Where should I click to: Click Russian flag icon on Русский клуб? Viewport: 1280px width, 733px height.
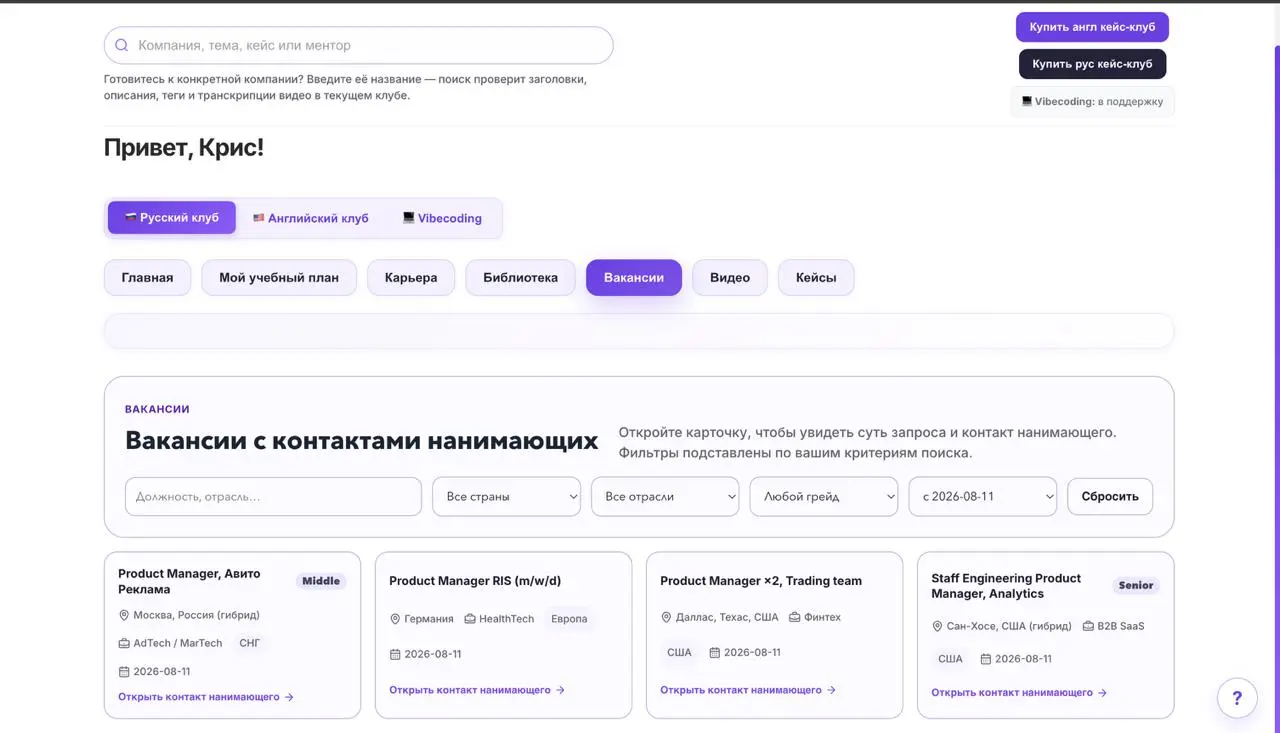click(x=130, y=217)
